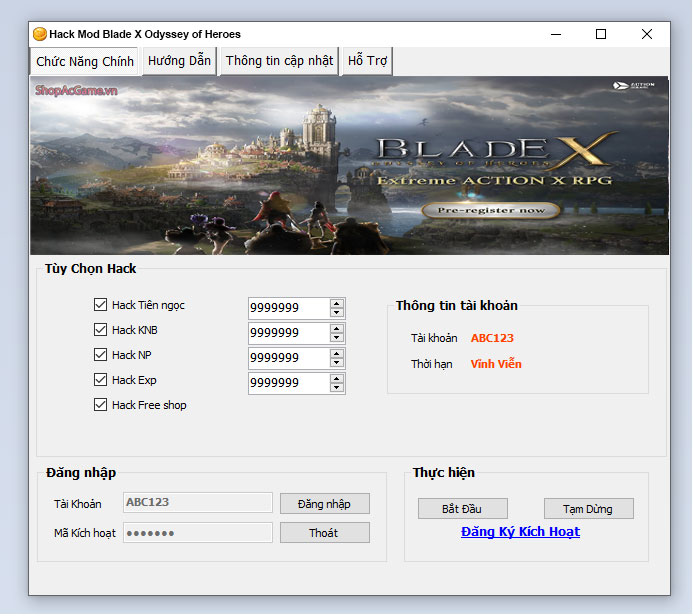The image size is (693, 616).
Task: Open the Hướng Dẫn tab
Action: click(179, 61)
